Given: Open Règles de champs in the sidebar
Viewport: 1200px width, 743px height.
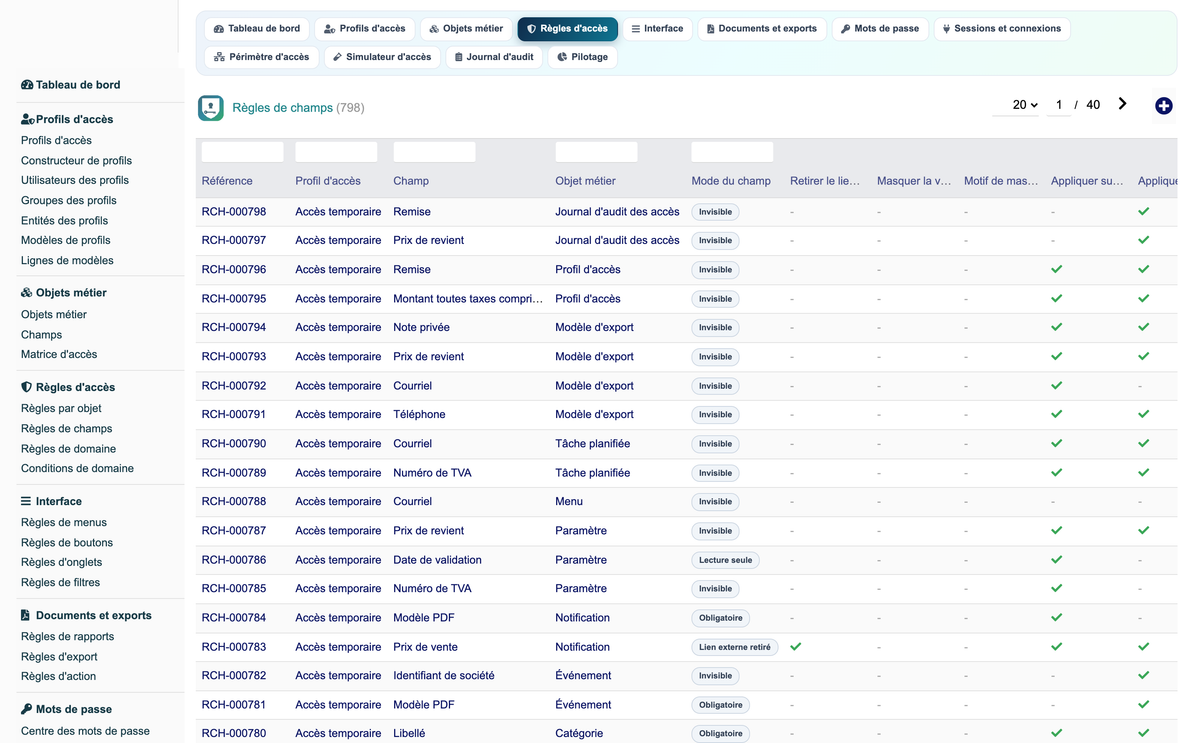Looking at the screenshot, I should click(x=66, y=429).
